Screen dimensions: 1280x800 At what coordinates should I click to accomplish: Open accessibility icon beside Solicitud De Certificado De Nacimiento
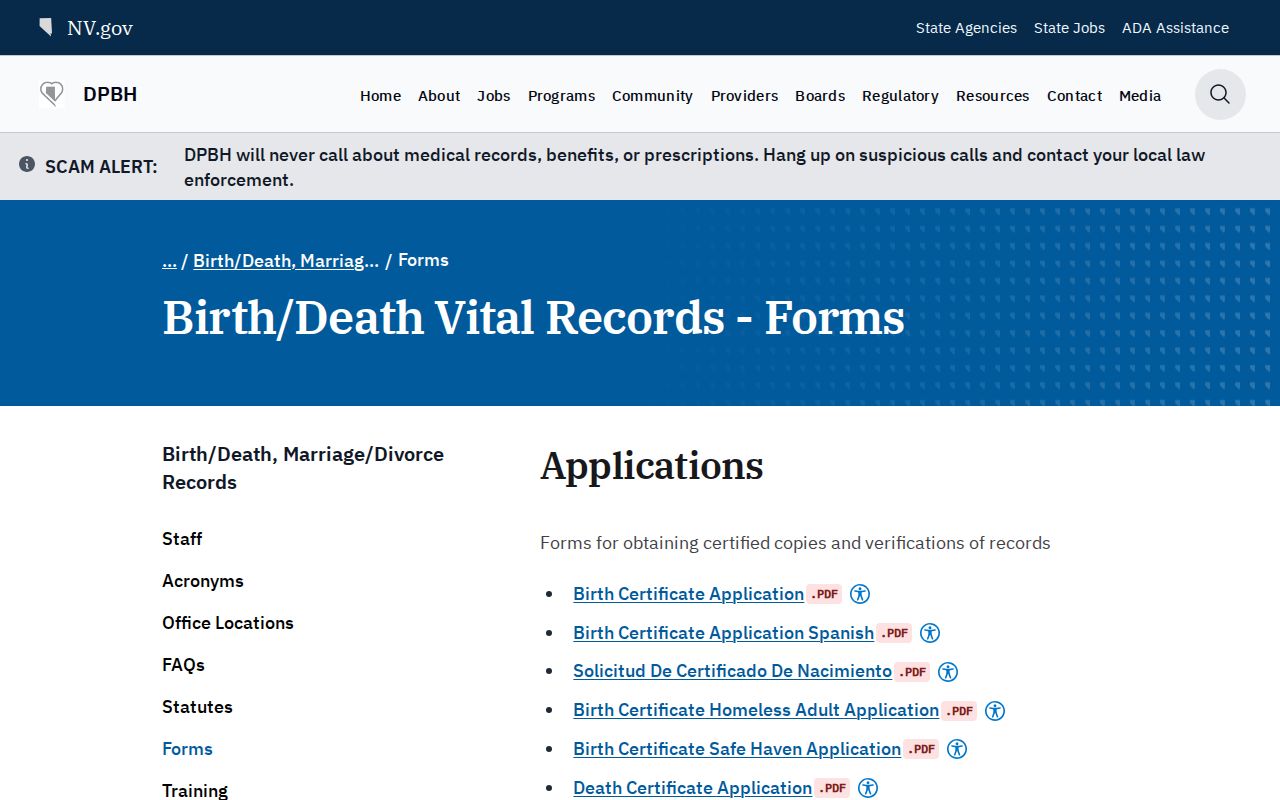click(x=948, y=672)
